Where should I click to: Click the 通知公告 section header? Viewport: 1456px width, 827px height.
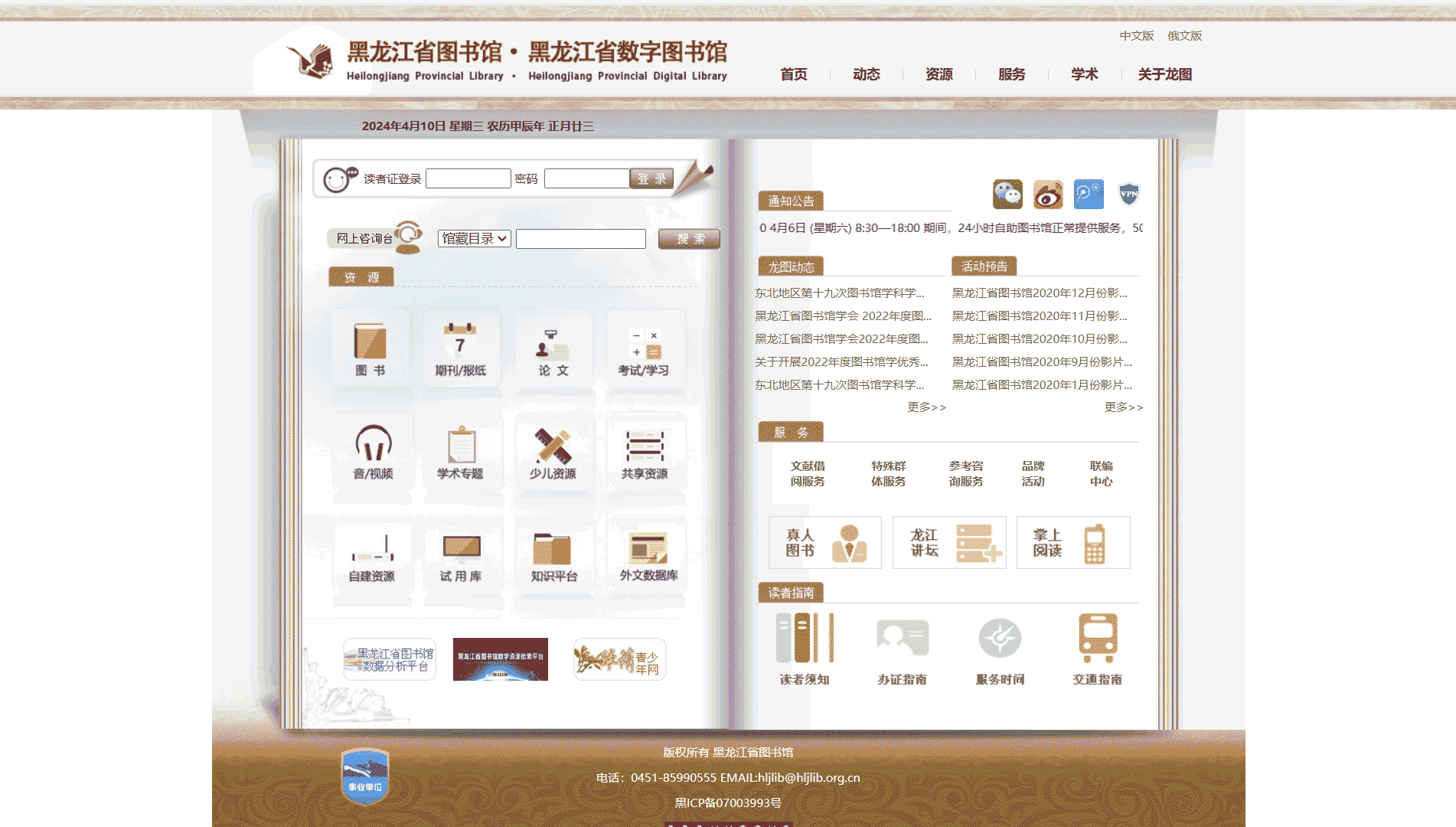pyautogui.click(x=791, y=201)
